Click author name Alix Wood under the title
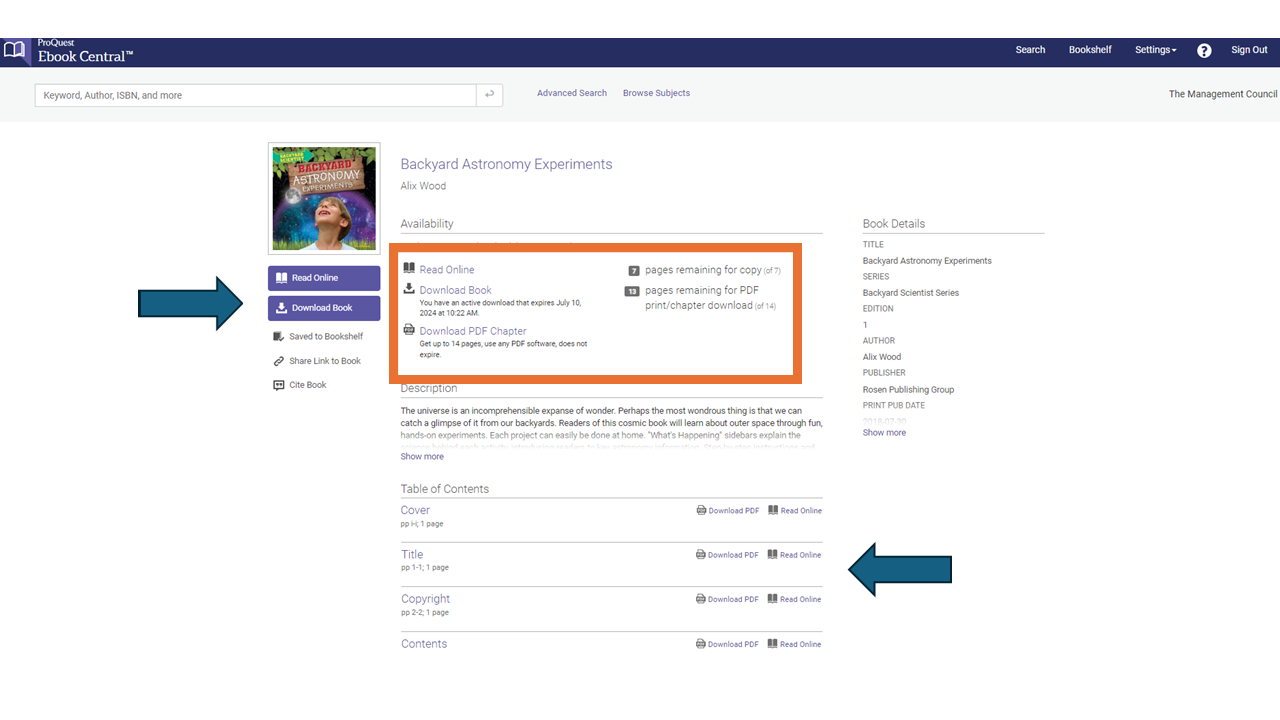 tap(423, 186)
